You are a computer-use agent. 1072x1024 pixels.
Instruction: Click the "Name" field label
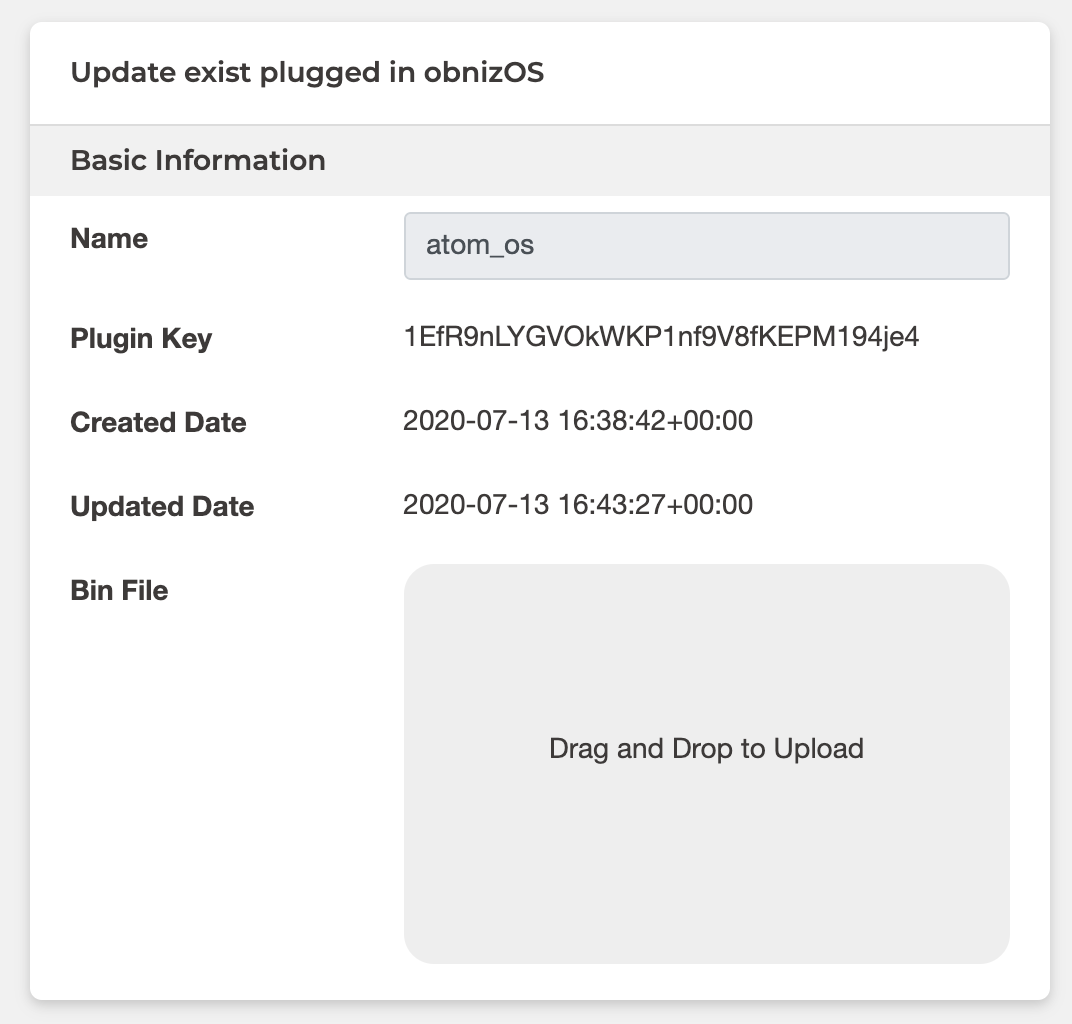tap(109, 239)
